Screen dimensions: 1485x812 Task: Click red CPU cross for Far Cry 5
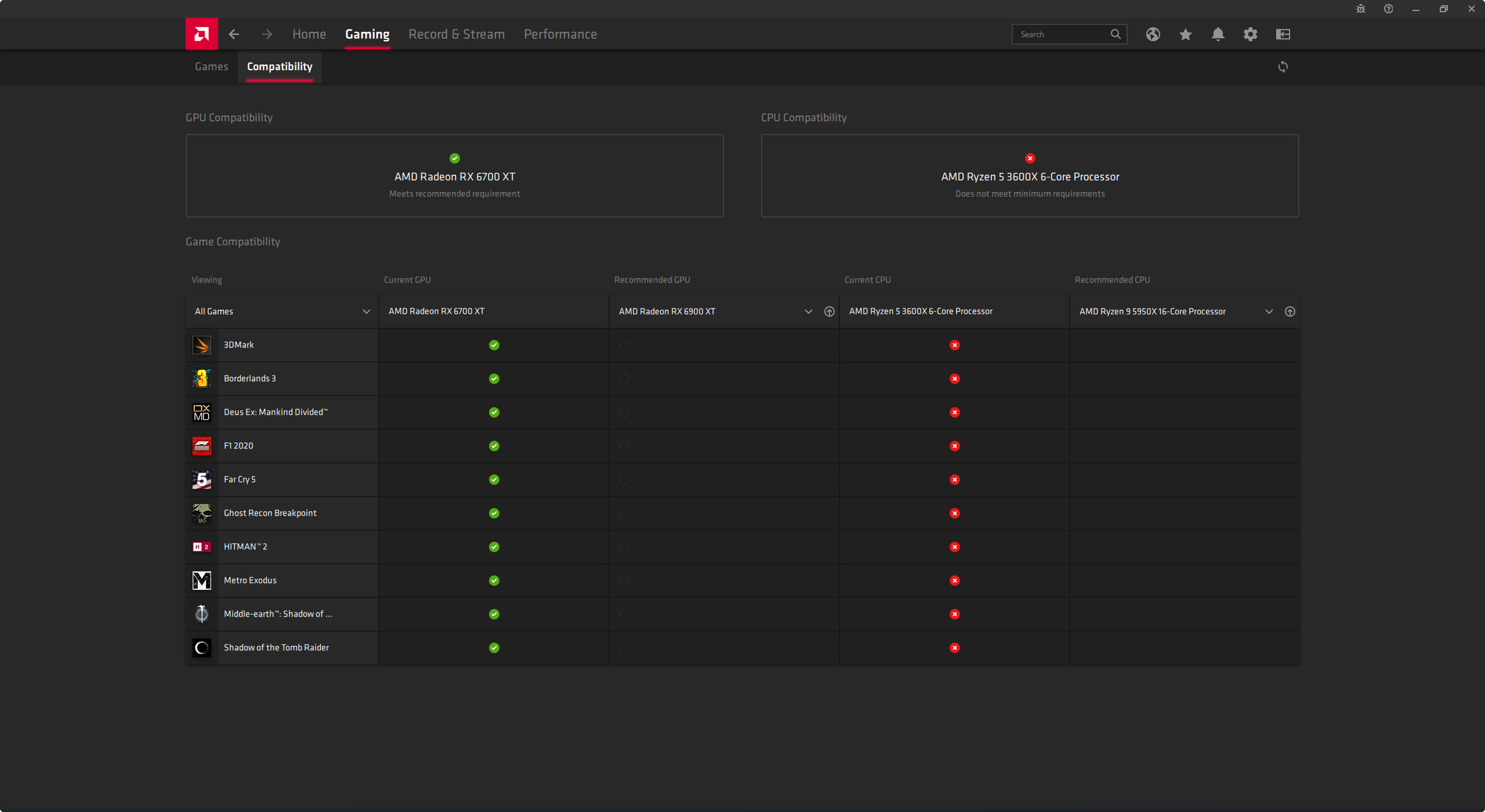(x=955, y=480)
